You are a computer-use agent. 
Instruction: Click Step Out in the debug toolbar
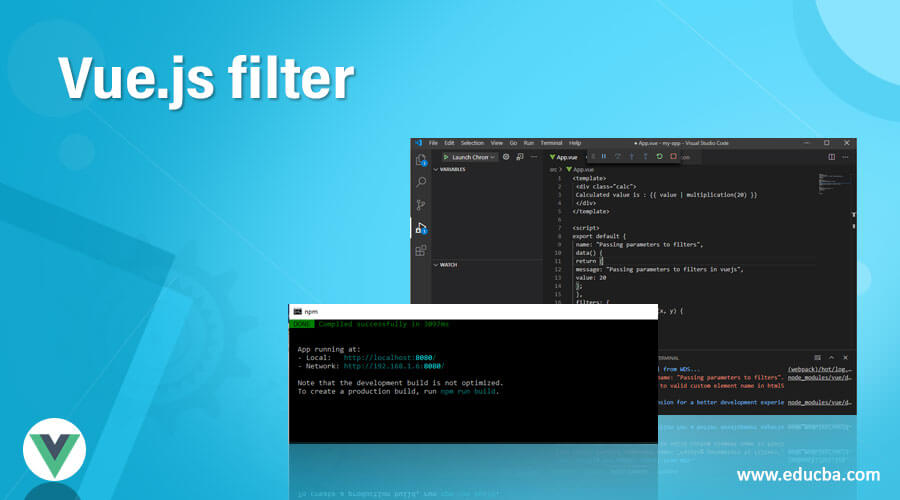(645, 156)
